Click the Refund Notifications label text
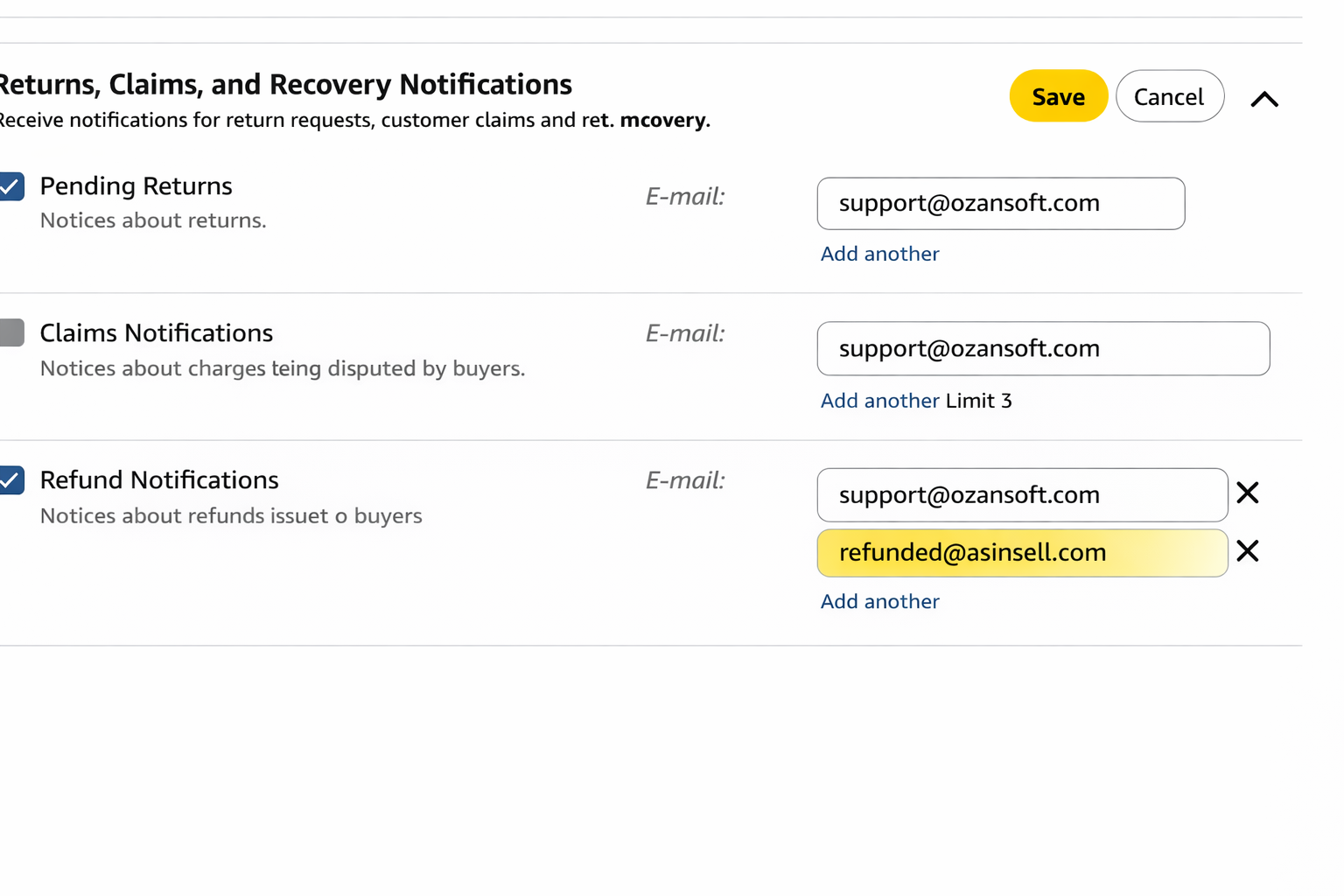Screen dimensions: 1344x896 click(159, 480)
